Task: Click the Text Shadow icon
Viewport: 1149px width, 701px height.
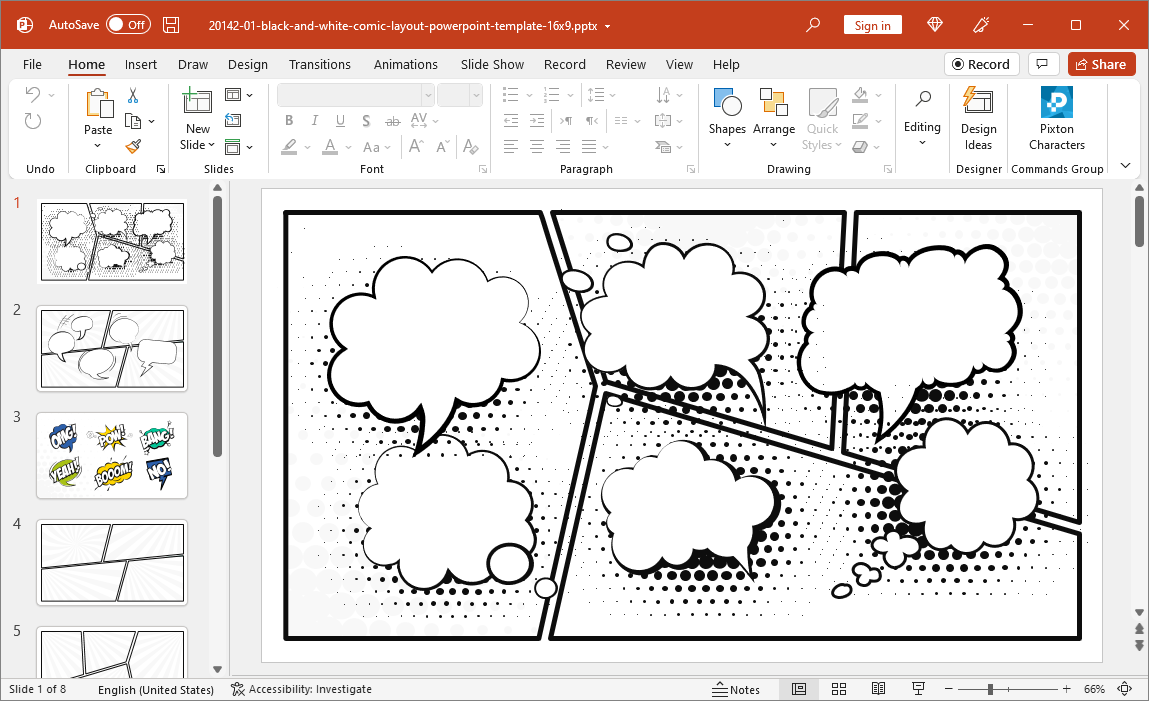Action: [366, 120]
